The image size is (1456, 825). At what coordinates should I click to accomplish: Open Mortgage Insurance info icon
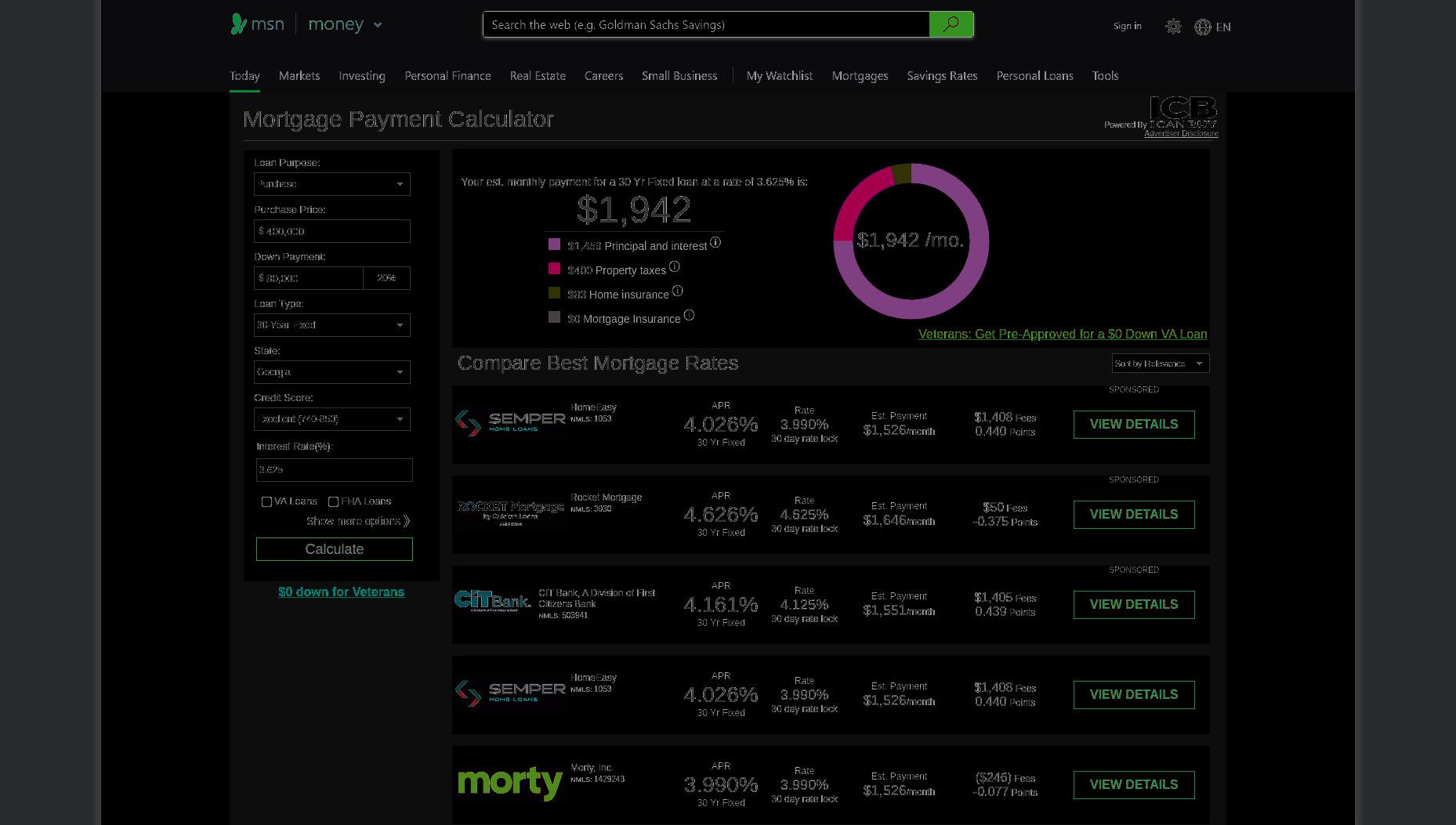[x=689, y=316]
